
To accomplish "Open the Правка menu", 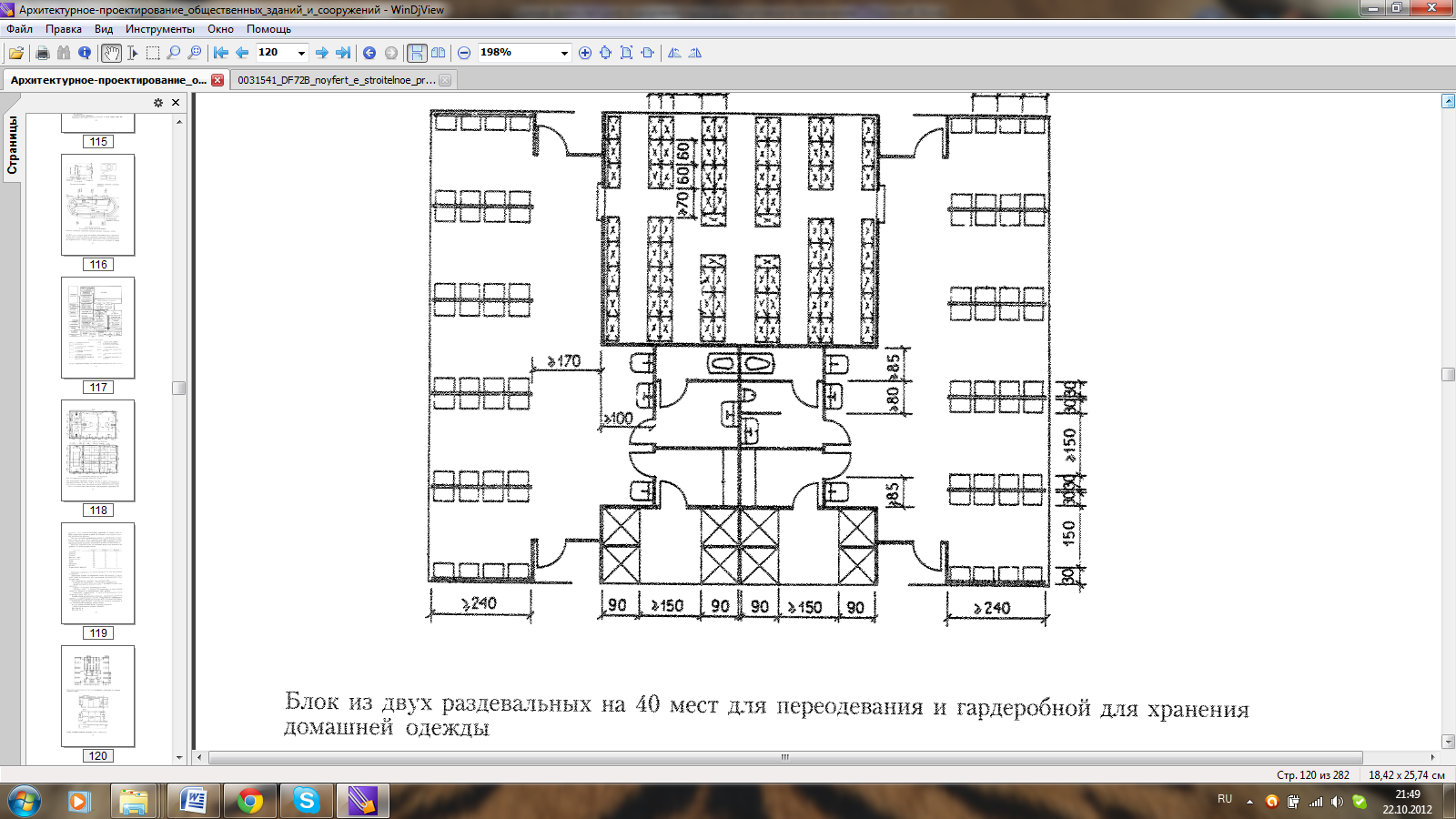I will point(64,29).
